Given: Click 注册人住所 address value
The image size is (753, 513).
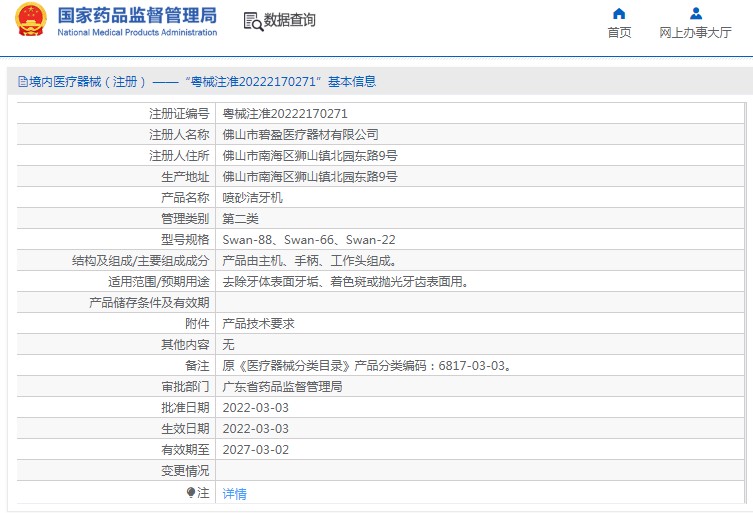Looking at the screenshot, I should 310,156.
